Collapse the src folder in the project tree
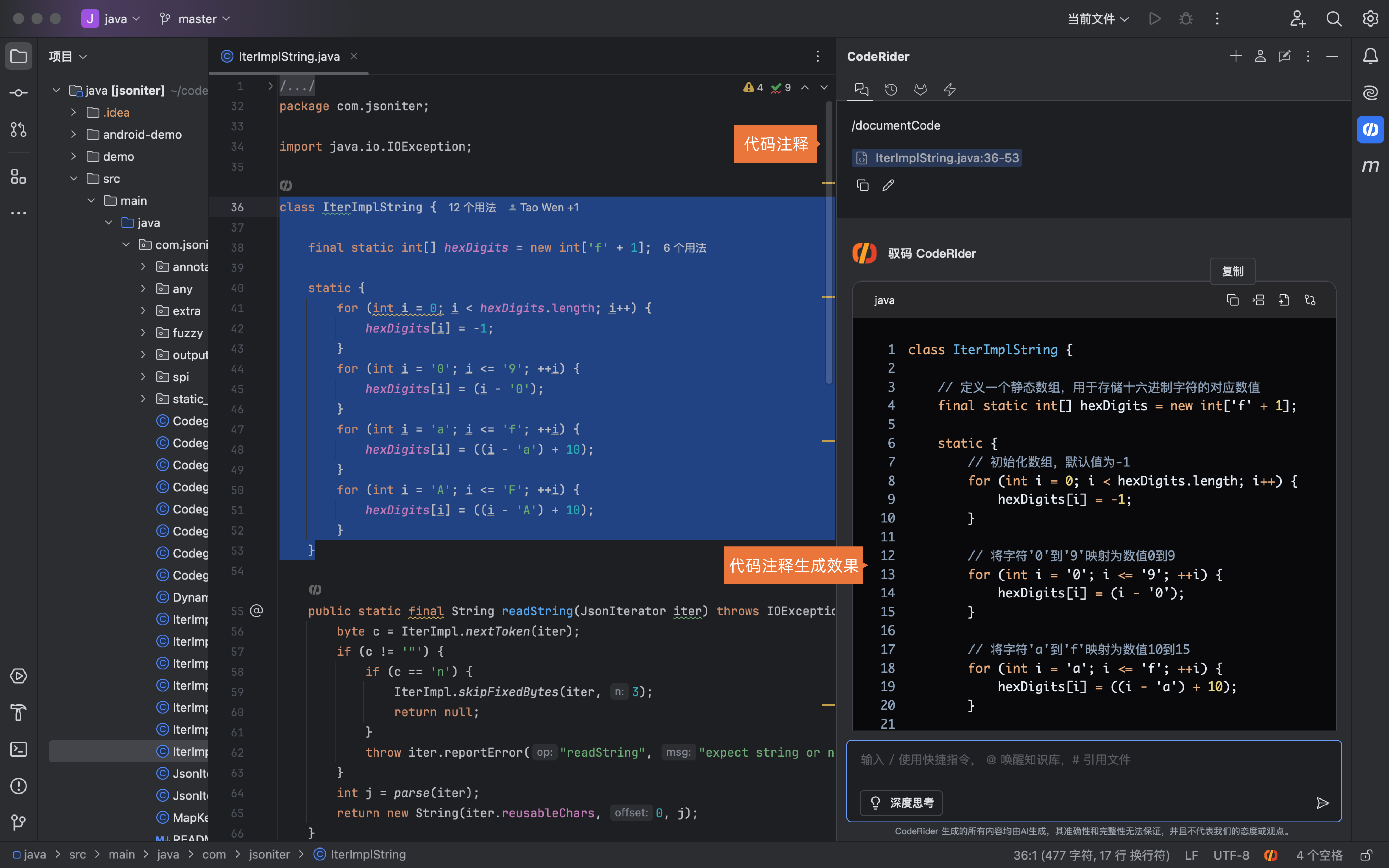 point(73,178)
